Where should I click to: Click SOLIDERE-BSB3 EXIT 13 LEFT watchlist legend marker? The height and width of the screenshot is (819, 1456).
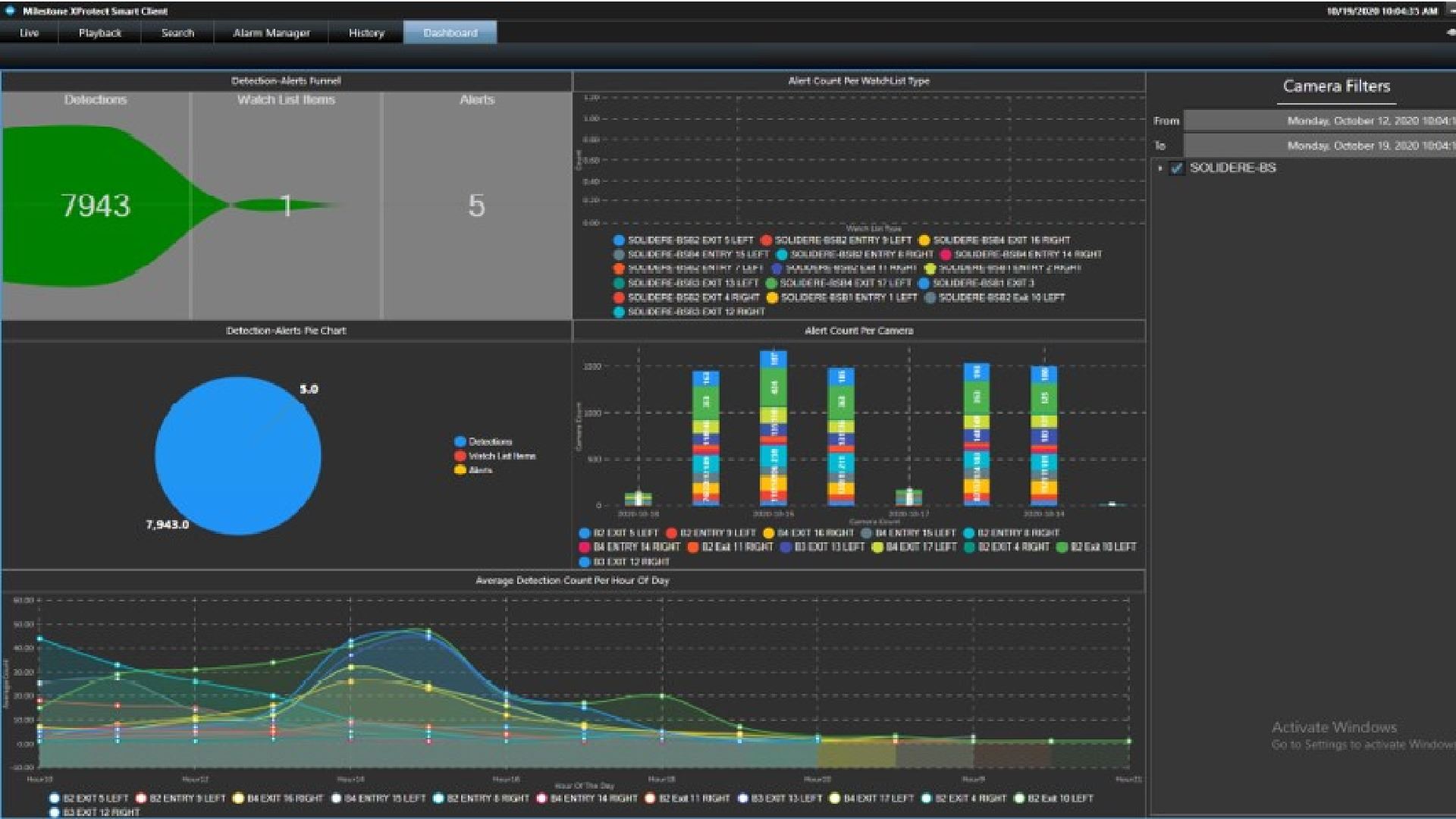pos(619,284)
